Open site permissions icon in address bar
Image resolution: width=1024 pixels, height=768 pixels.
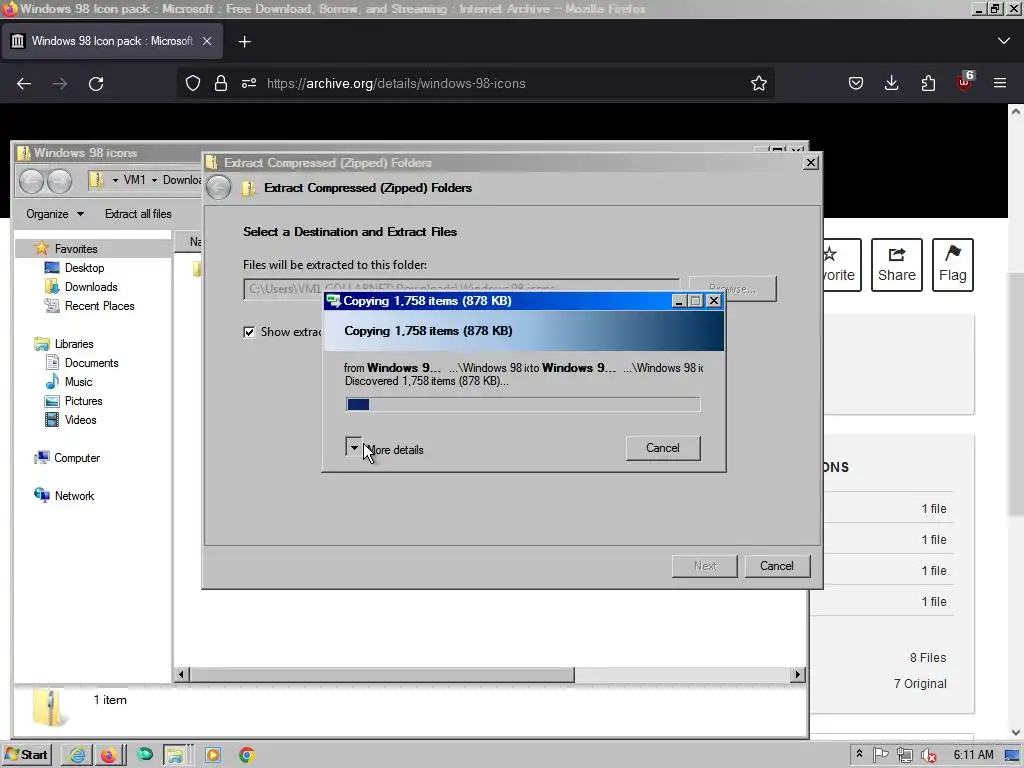coord(249,84)
